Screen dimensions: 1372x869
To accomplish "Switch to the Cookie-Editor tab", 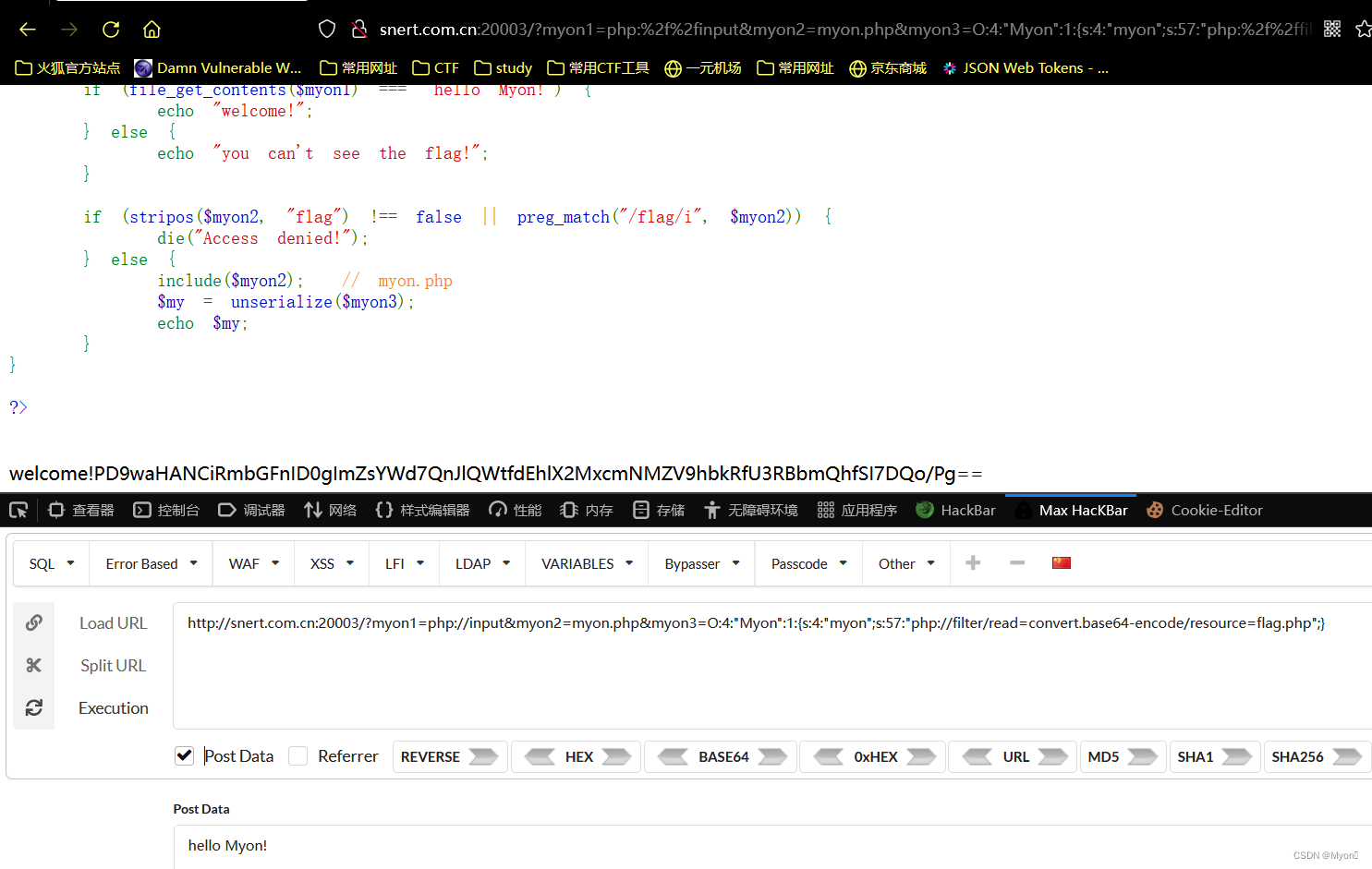I will pyautogui.click(x=1204, y=510).
